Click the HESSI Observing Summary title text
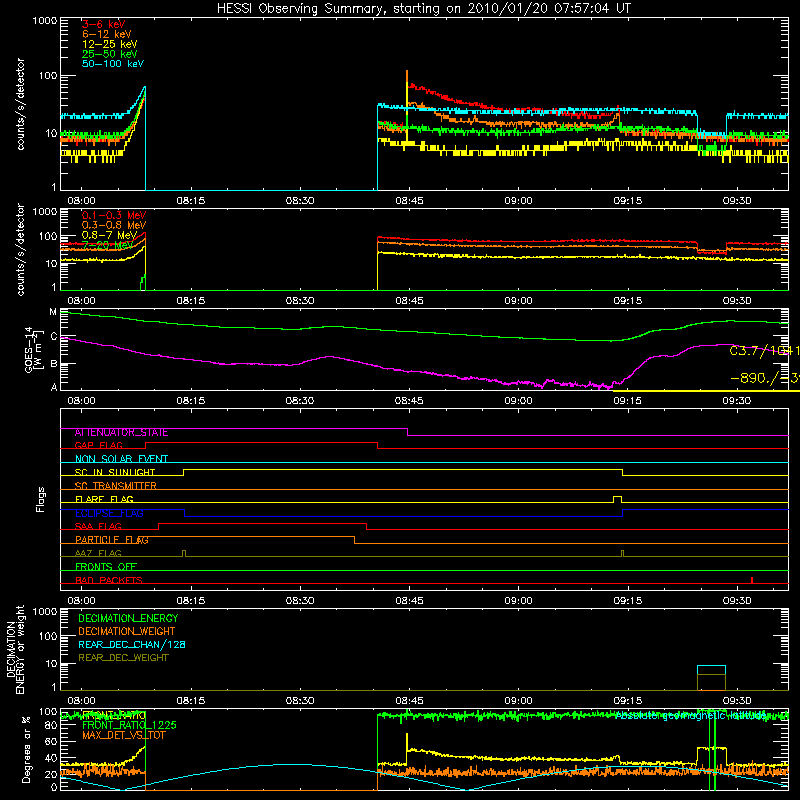The height and width of the screenshot is (800, 800). pos(424,8)
